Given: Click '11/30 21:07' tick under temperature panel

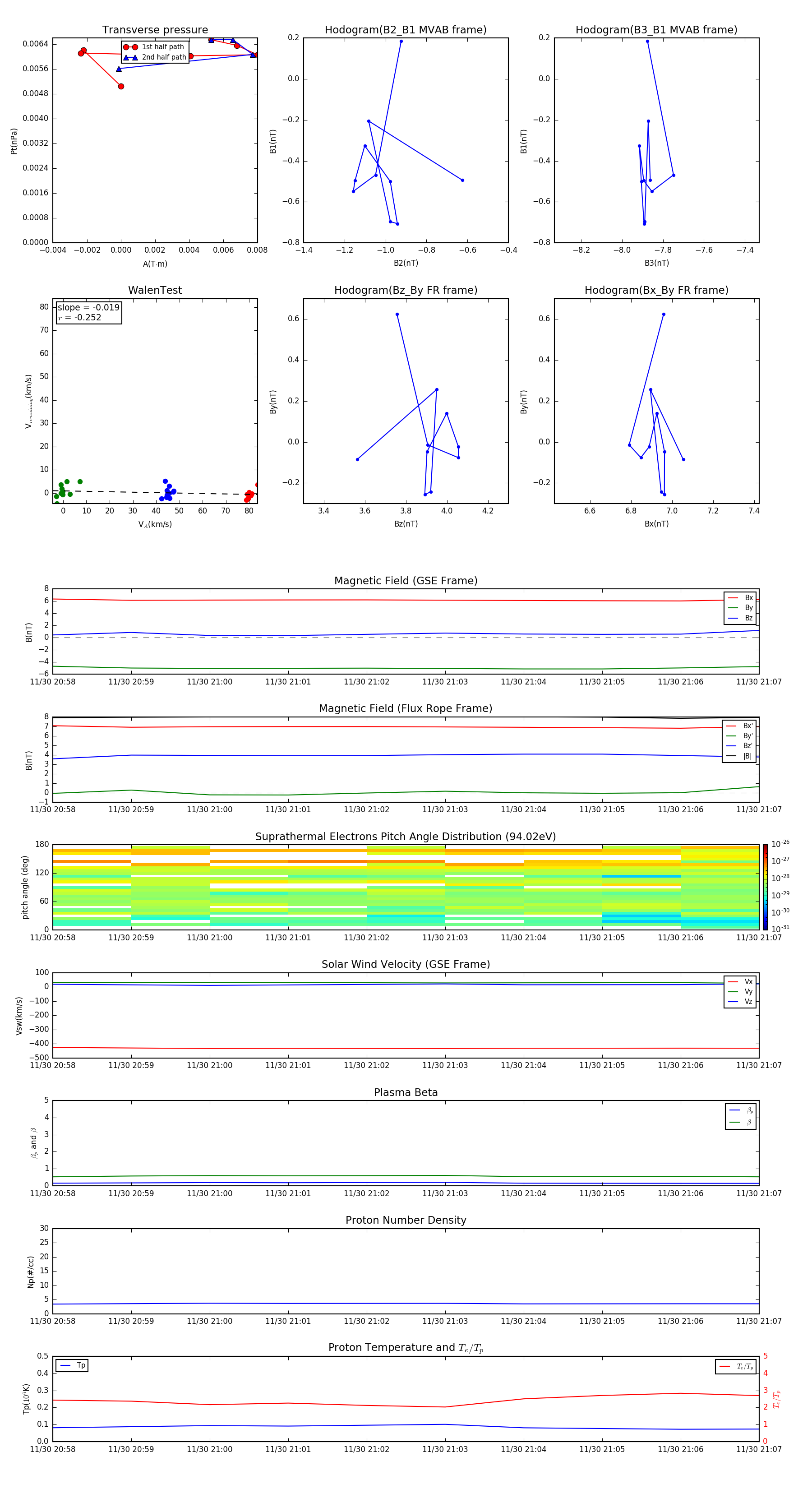Looking at the screenshot, I should tap(759, 1449).
